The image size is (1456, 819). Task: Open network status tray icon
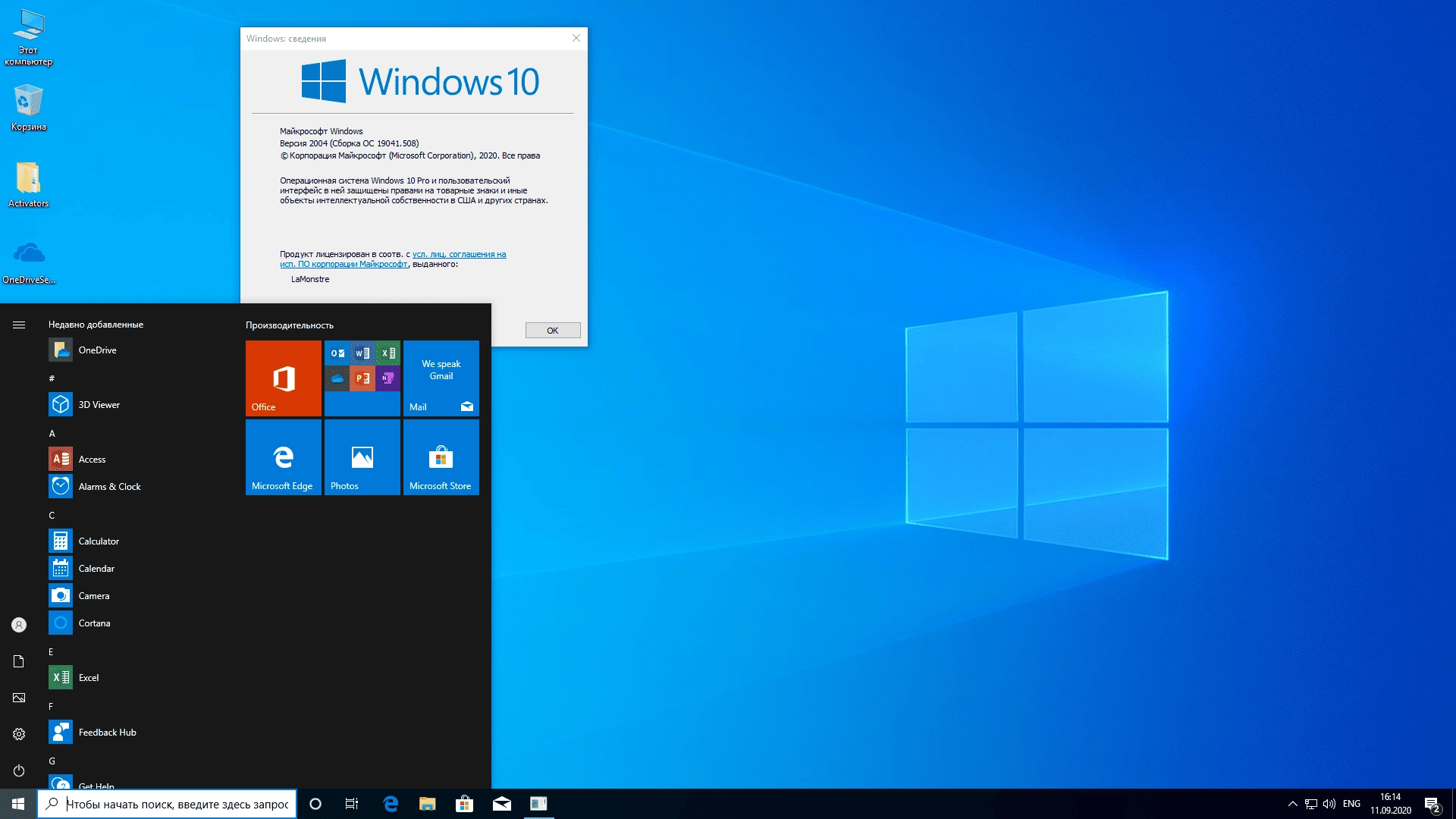point(1311,804)
